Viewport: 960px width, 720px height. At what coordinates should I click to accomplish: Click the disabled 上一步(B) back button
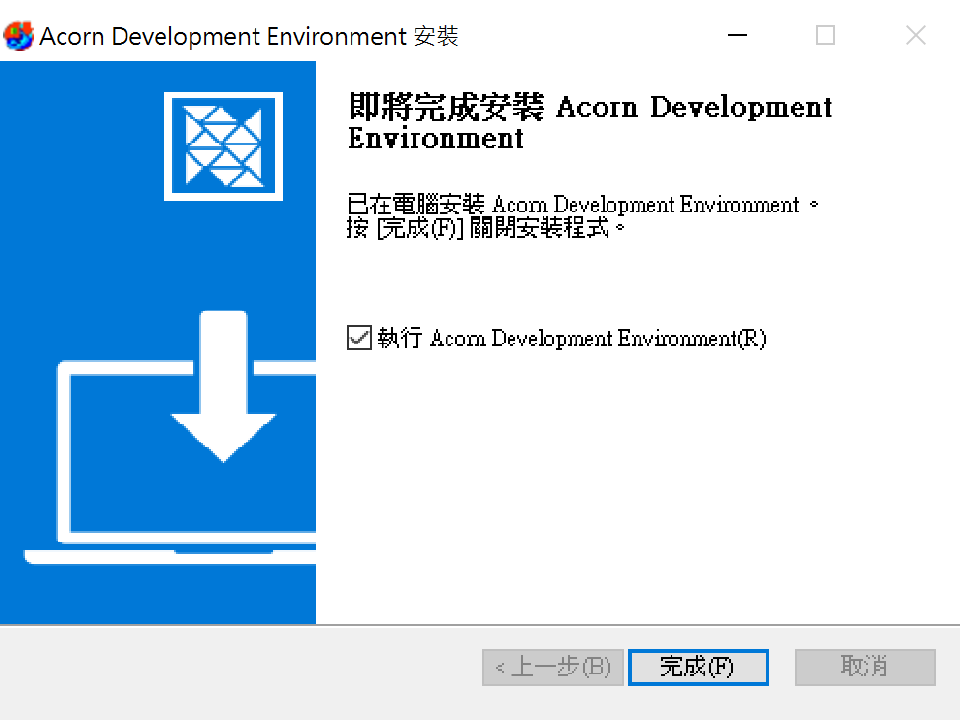pyautogui.click(x=553, y=667)
